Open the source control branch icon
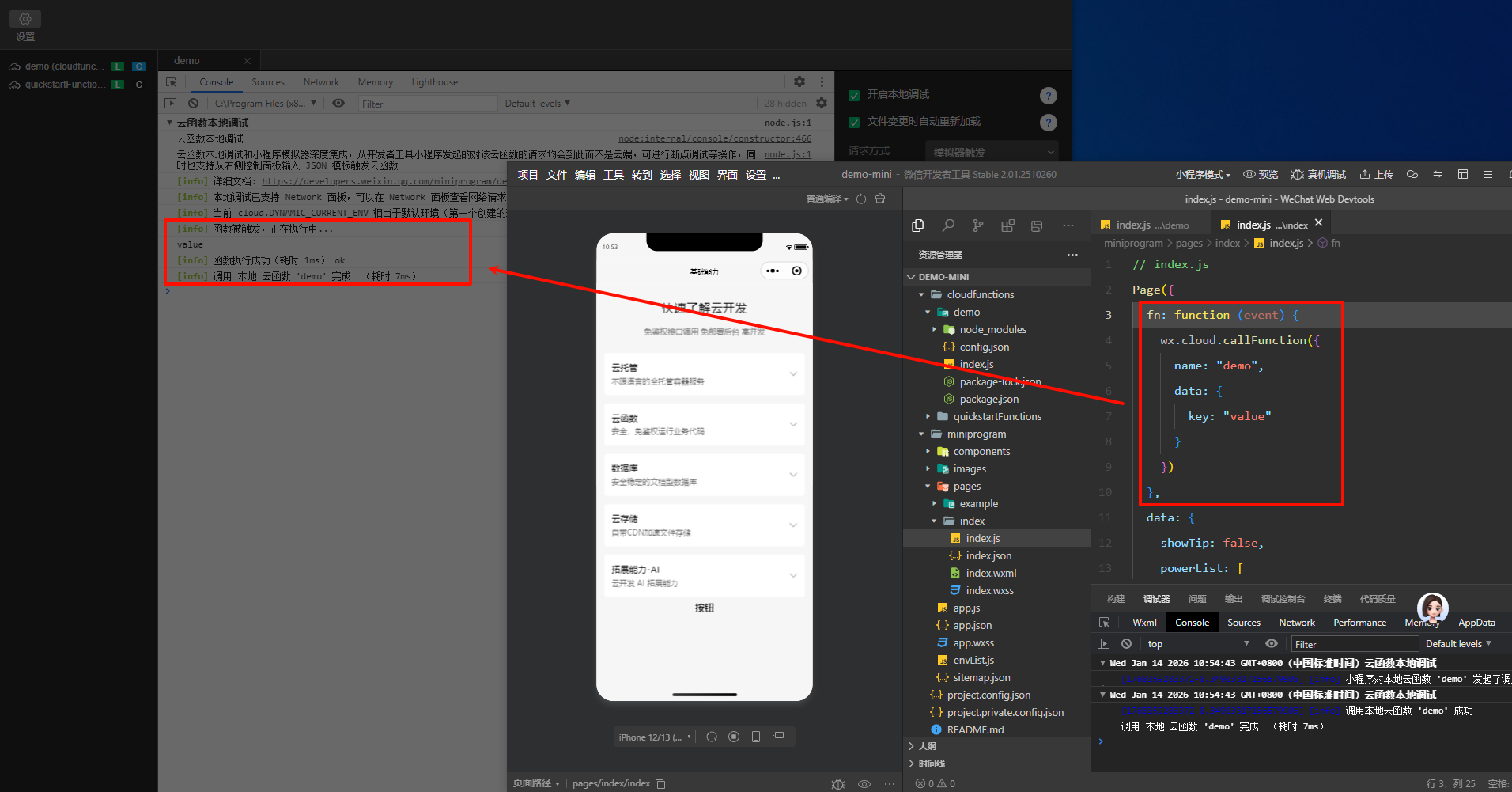The height and width of the screenshot is (792, 1512). (978, 225)
